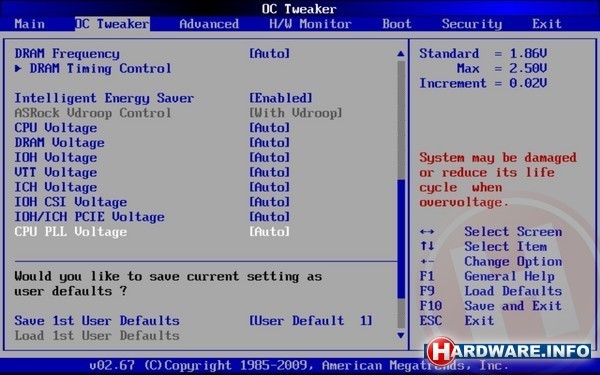Change the CPU PLL Voltage Auto value
Screen dimensions: 600x375
tap(269, 232)
